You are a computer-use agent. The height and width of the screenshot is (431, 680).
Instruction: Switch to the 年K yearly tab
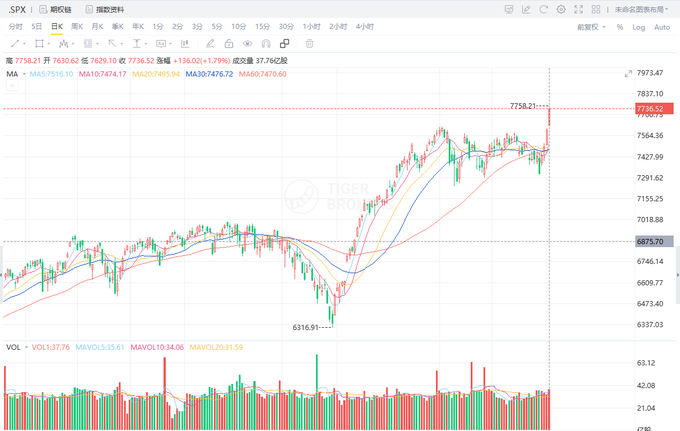pyautogui.click(x=138, y=26)
